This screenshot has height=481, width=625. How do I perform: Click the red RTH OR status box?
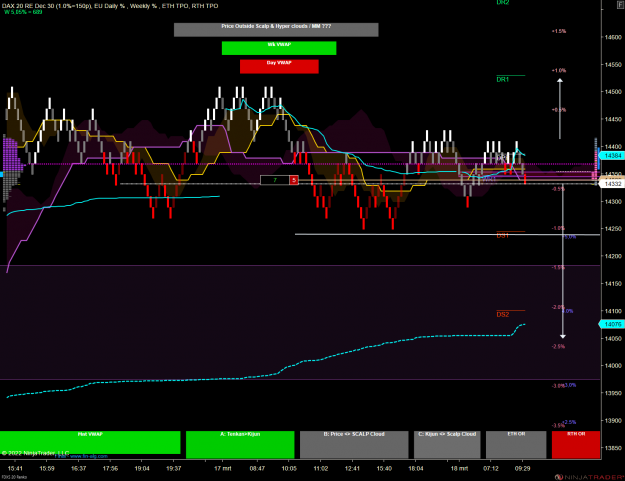(x=576, y=444)
